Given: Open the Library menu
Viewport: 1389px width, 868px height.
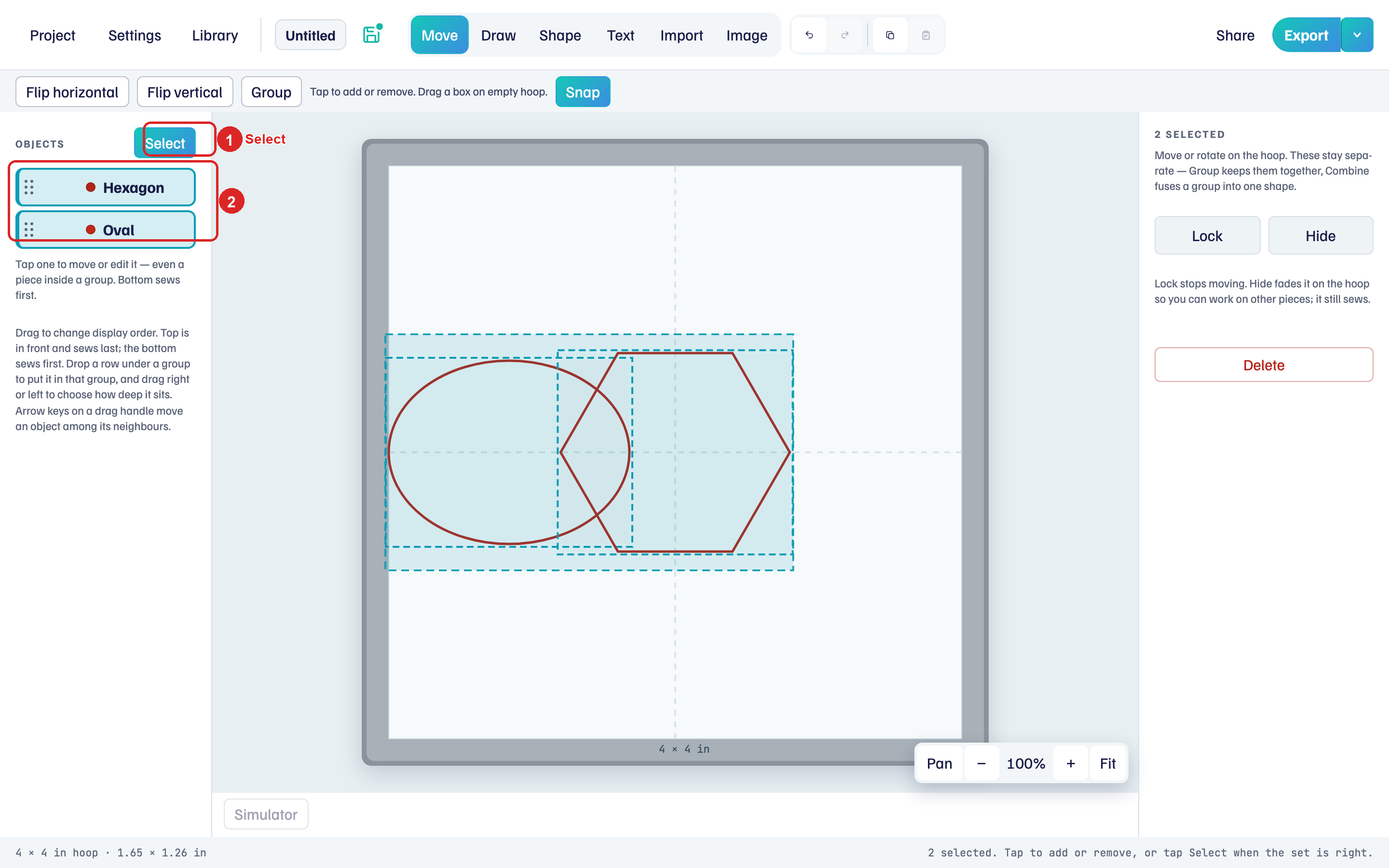Looking at the screenshot, I should 215,35.
